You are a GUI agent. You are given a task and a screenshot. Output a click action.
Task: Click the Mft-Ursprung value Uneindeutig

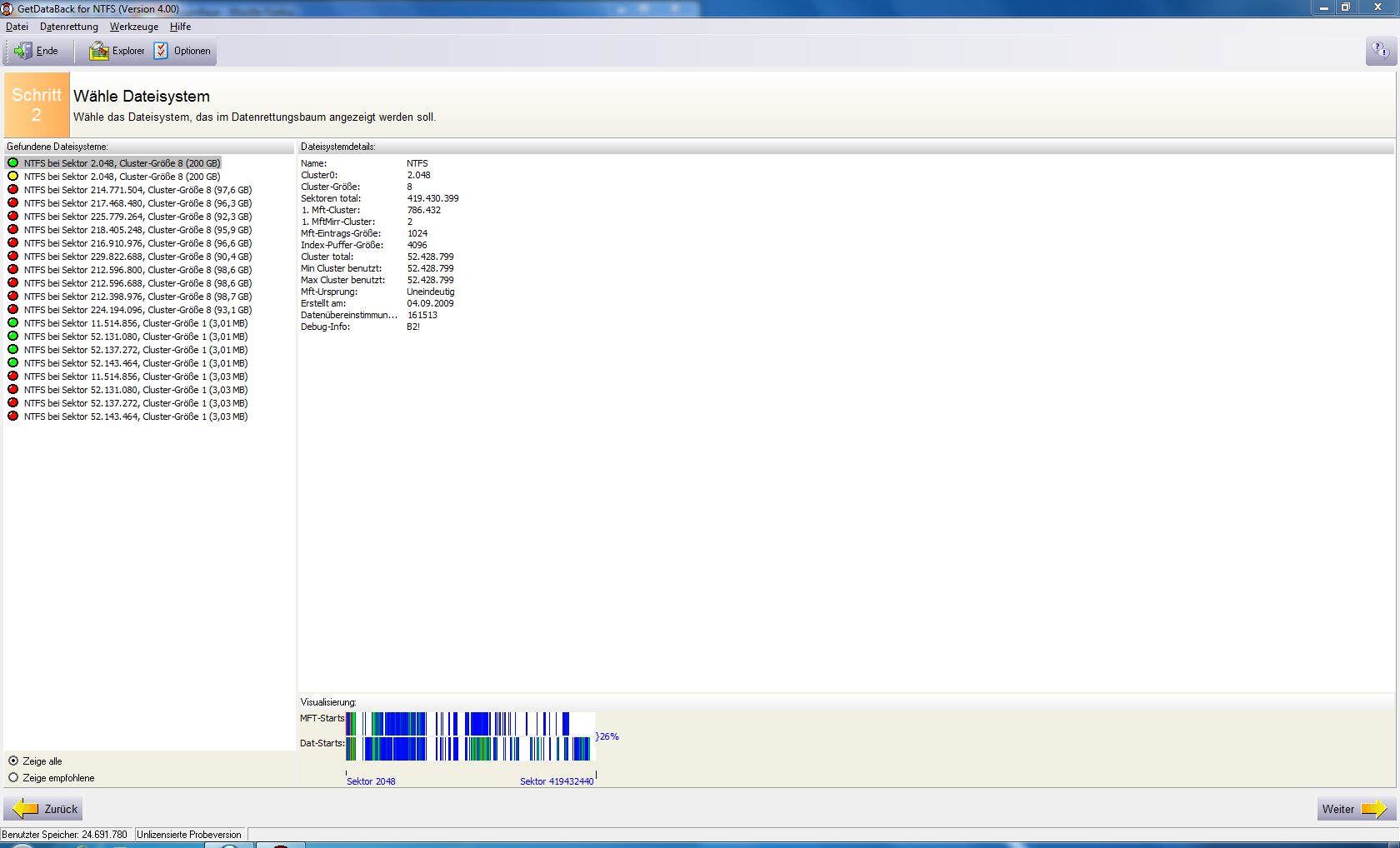pos(431,292)
